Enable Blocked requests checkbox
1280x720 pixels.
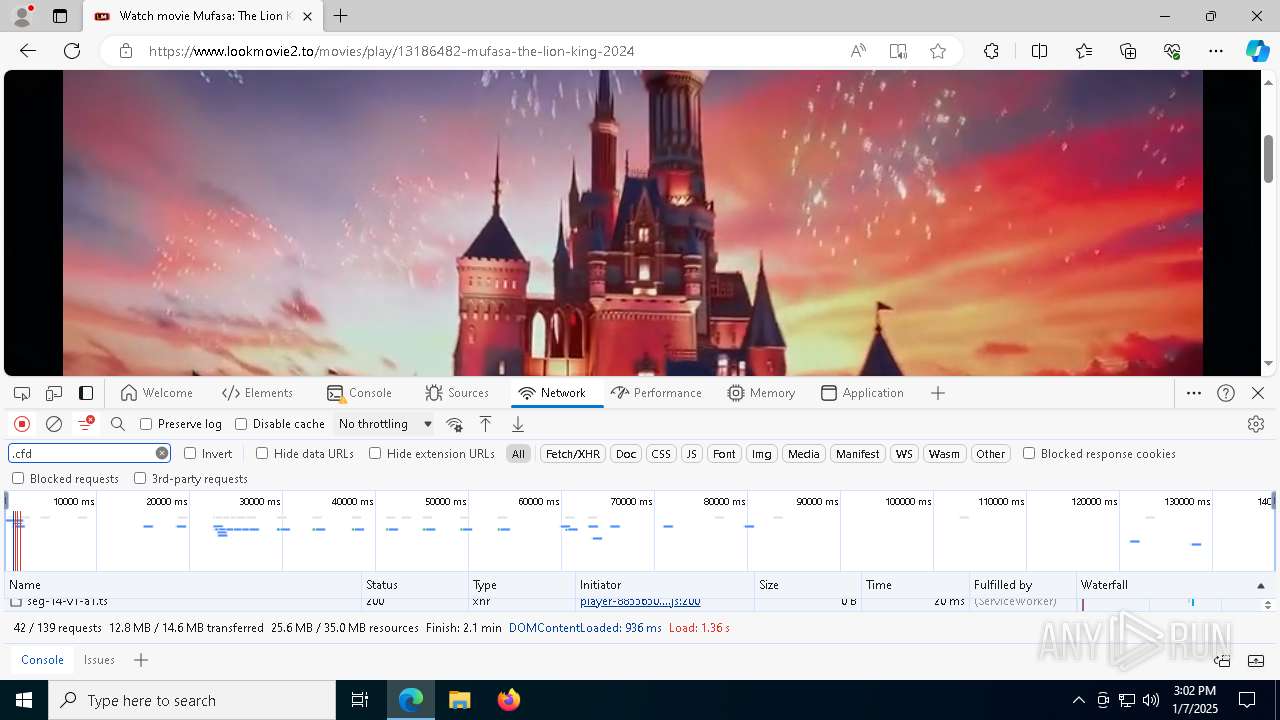[18, 479]
